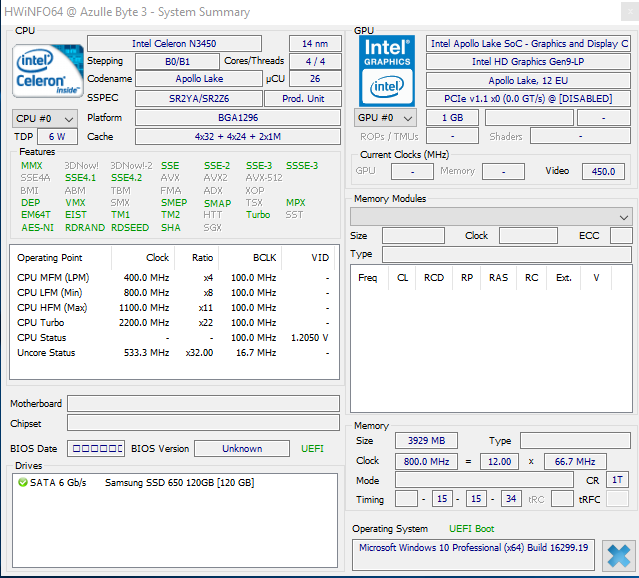Click the SGX feature flag
Image resolution: width=639 pixels, height=578 pixels.
(212, 227)
